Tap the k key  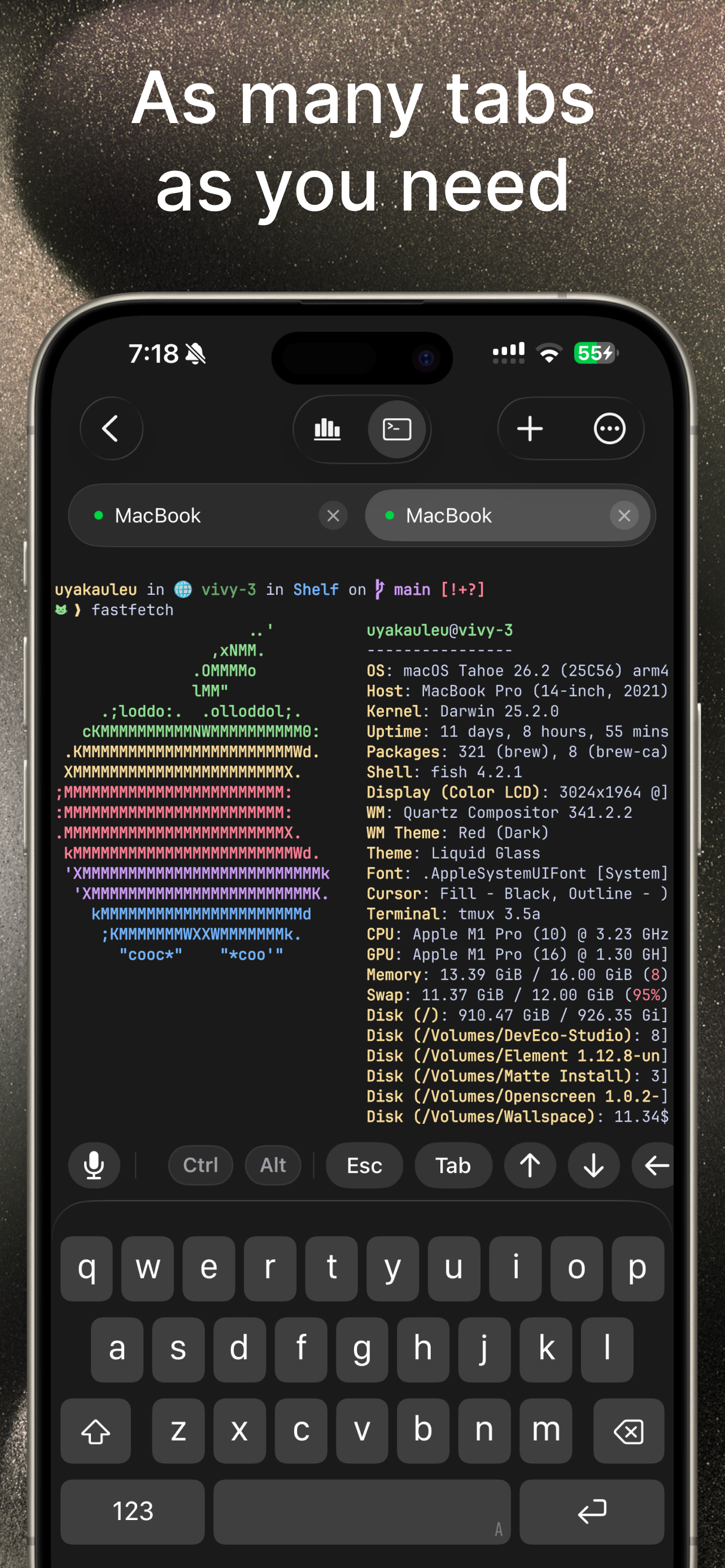point(546,1350)
